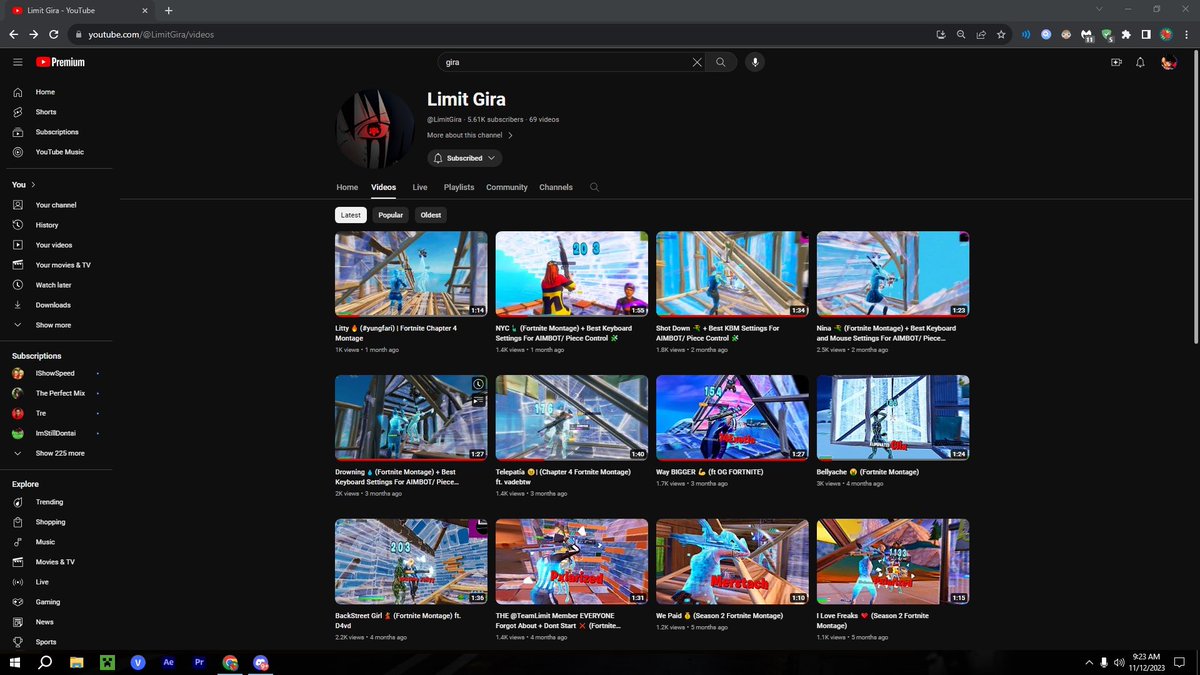Switch to the Playlists tab
1200x675 pixels.
point(459,187)
